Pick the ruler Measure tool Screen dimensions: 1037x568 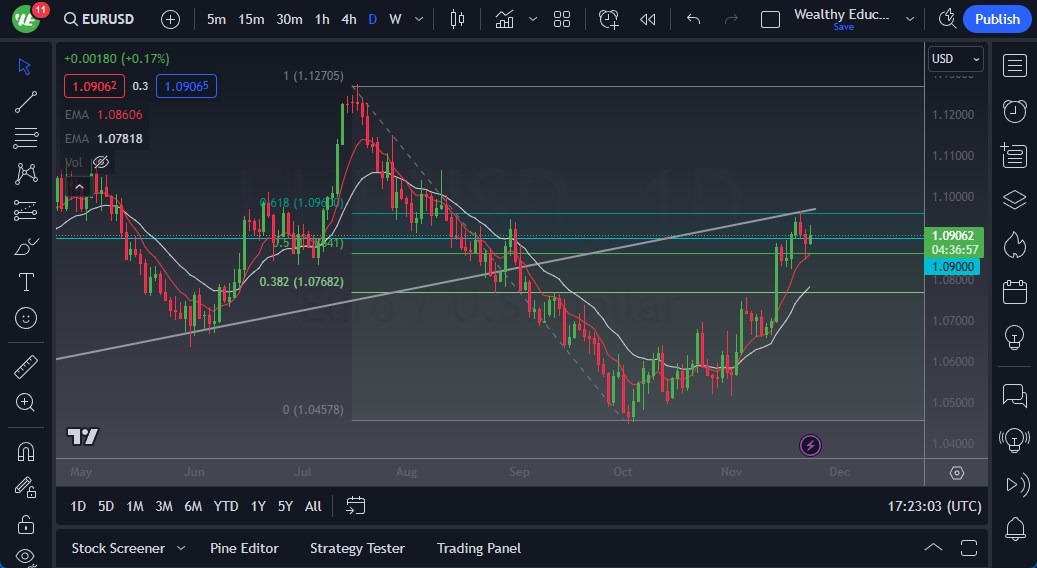(26, 367)
